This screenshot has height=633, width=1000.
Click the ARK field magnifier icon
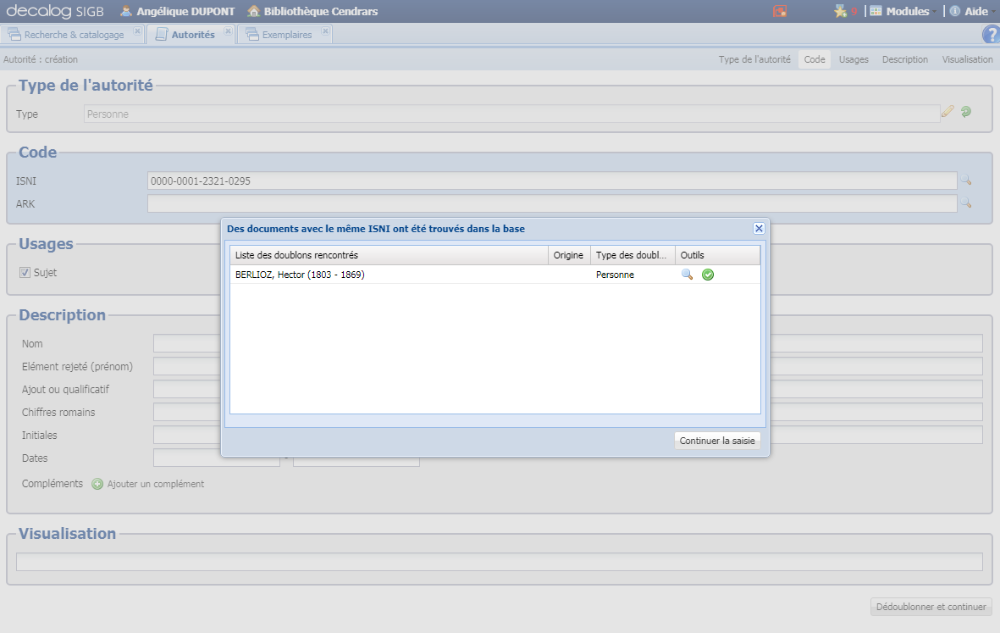(x=966, y=203)
